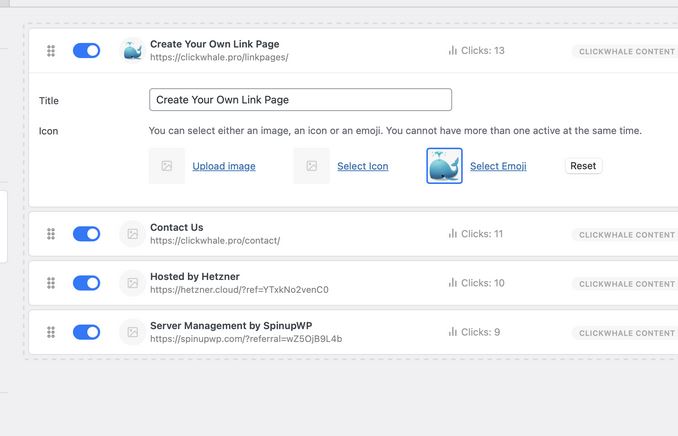
Task: Click placeholder icon next to Hosted by Hetzner
Action: pyautogui.click(x=132, y=283)
